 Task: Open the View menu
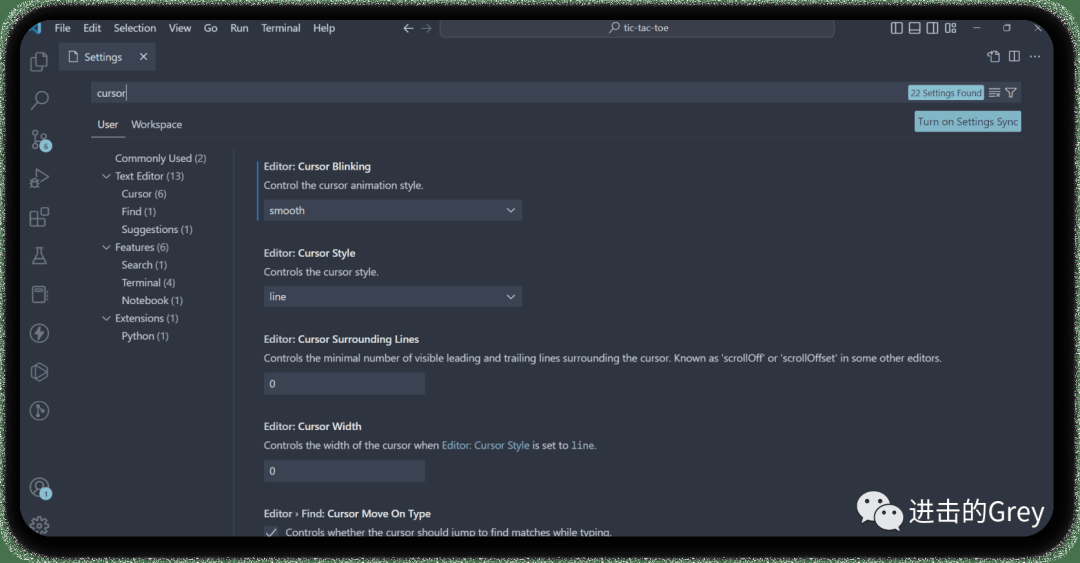pyautogui.click(x=180, y=28)
